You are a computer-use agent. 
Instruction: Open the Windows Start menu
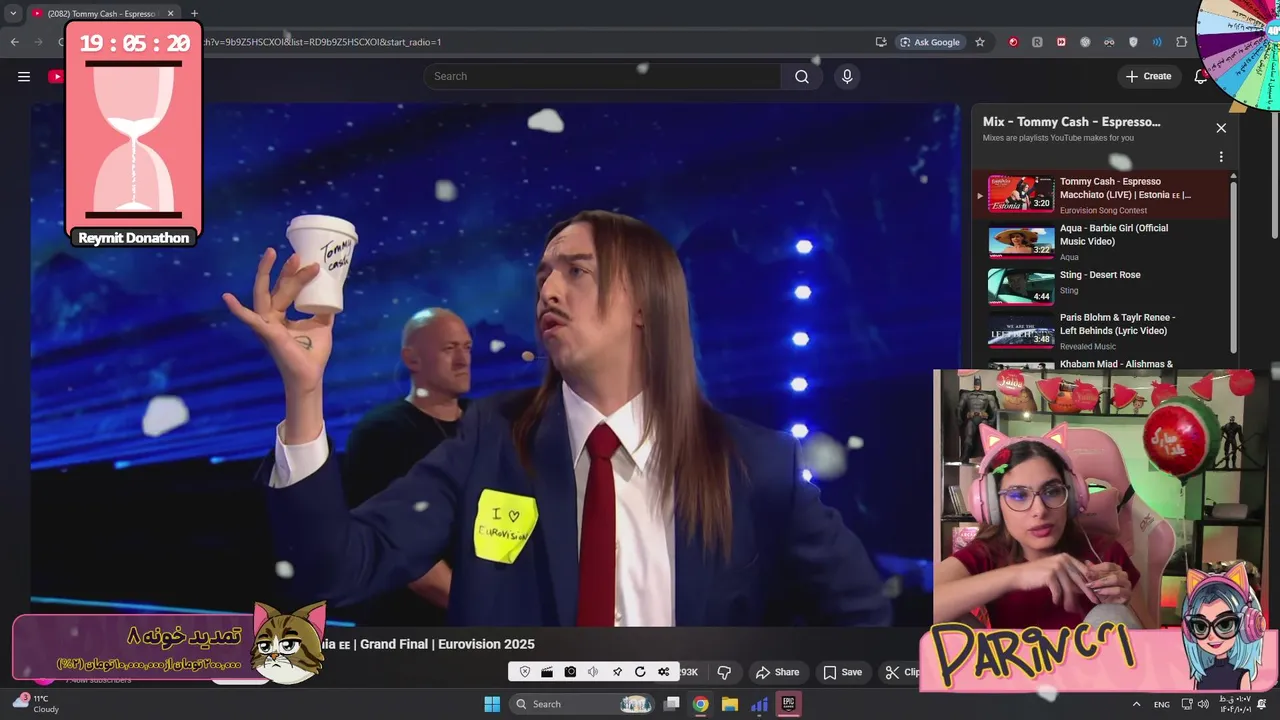(x=492, y=704)
